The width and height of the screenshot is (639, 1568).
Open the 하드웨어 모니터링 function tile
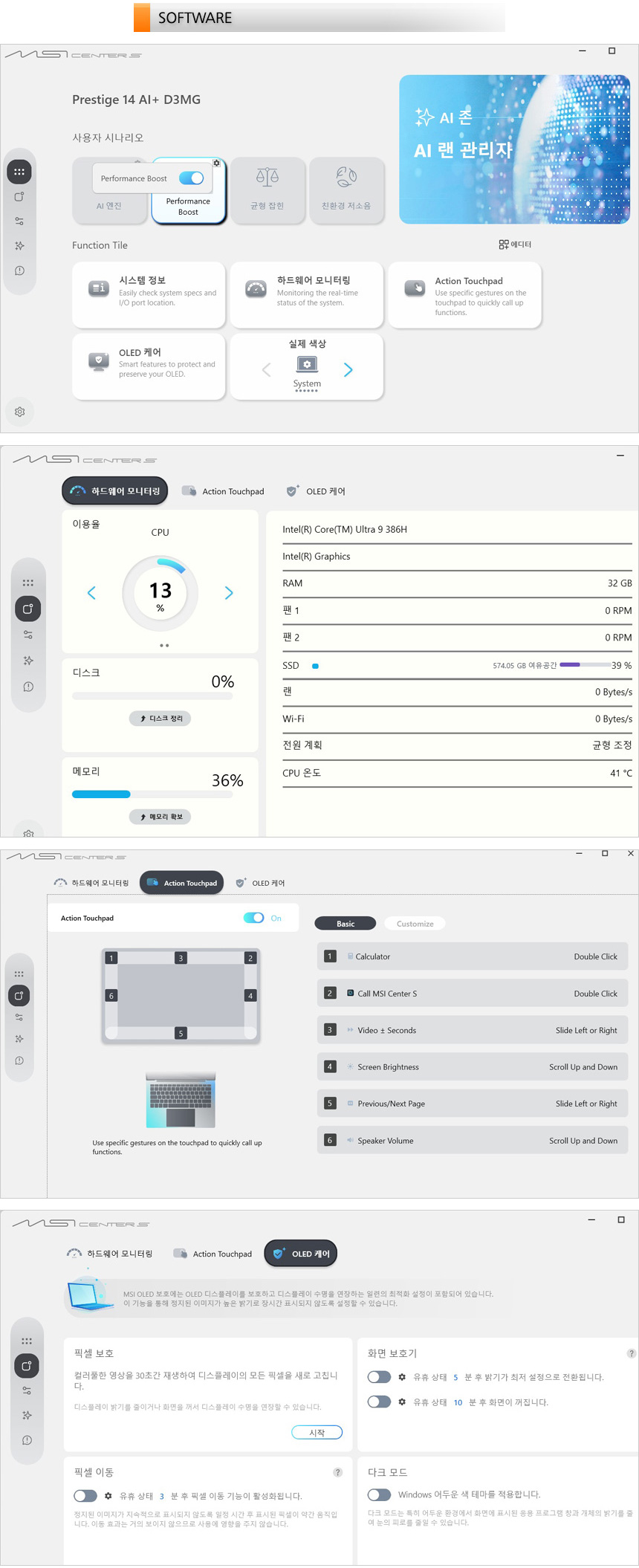[306, 294]
